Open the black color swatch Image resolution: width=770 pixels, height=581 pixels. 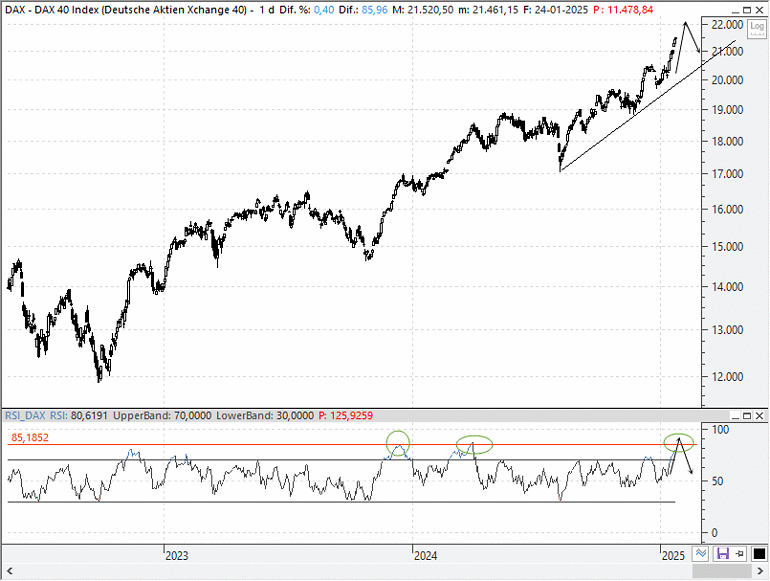[759, 554]
